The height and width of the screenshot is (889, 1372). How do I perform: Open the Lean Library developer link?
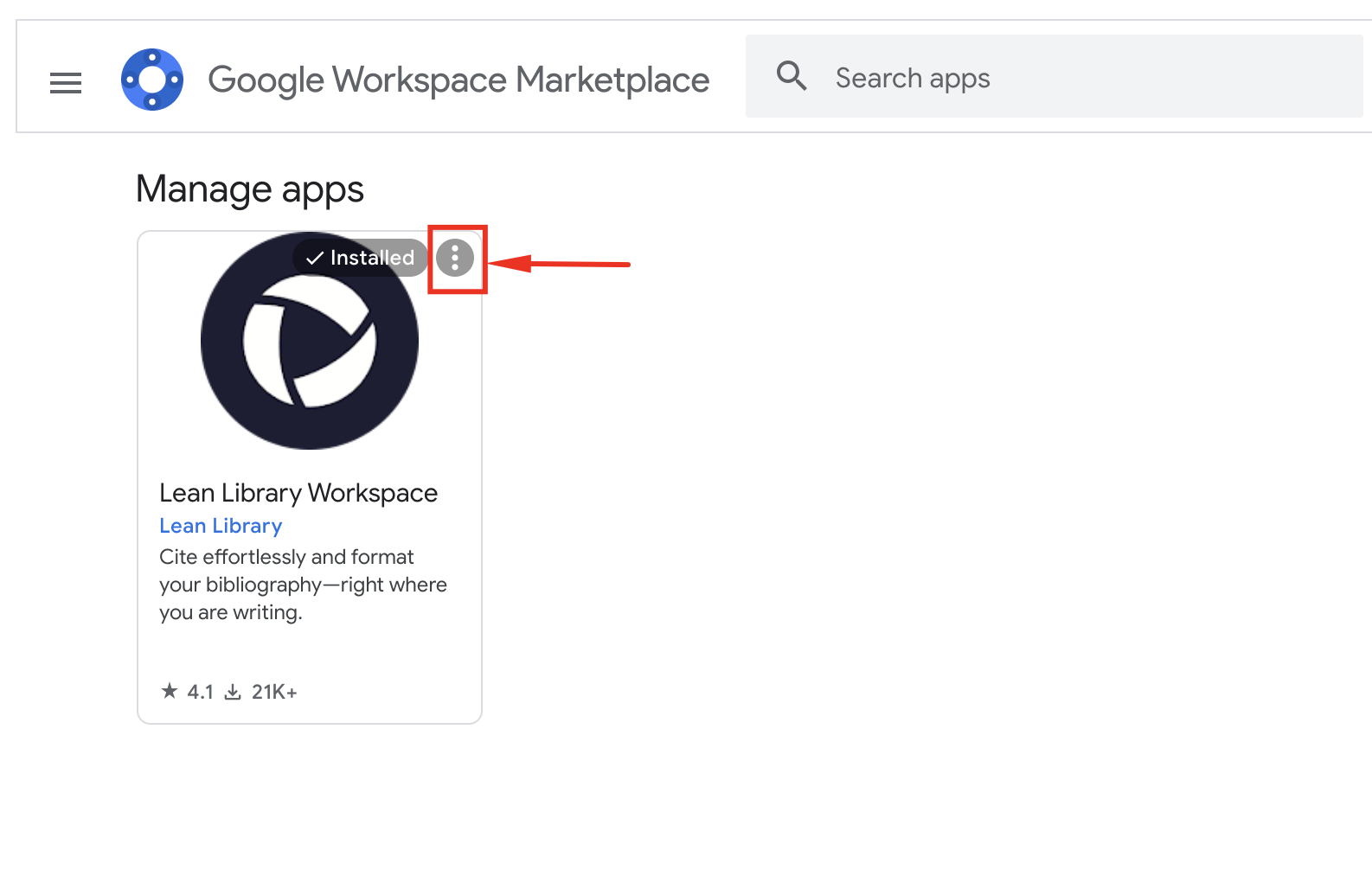221,526
